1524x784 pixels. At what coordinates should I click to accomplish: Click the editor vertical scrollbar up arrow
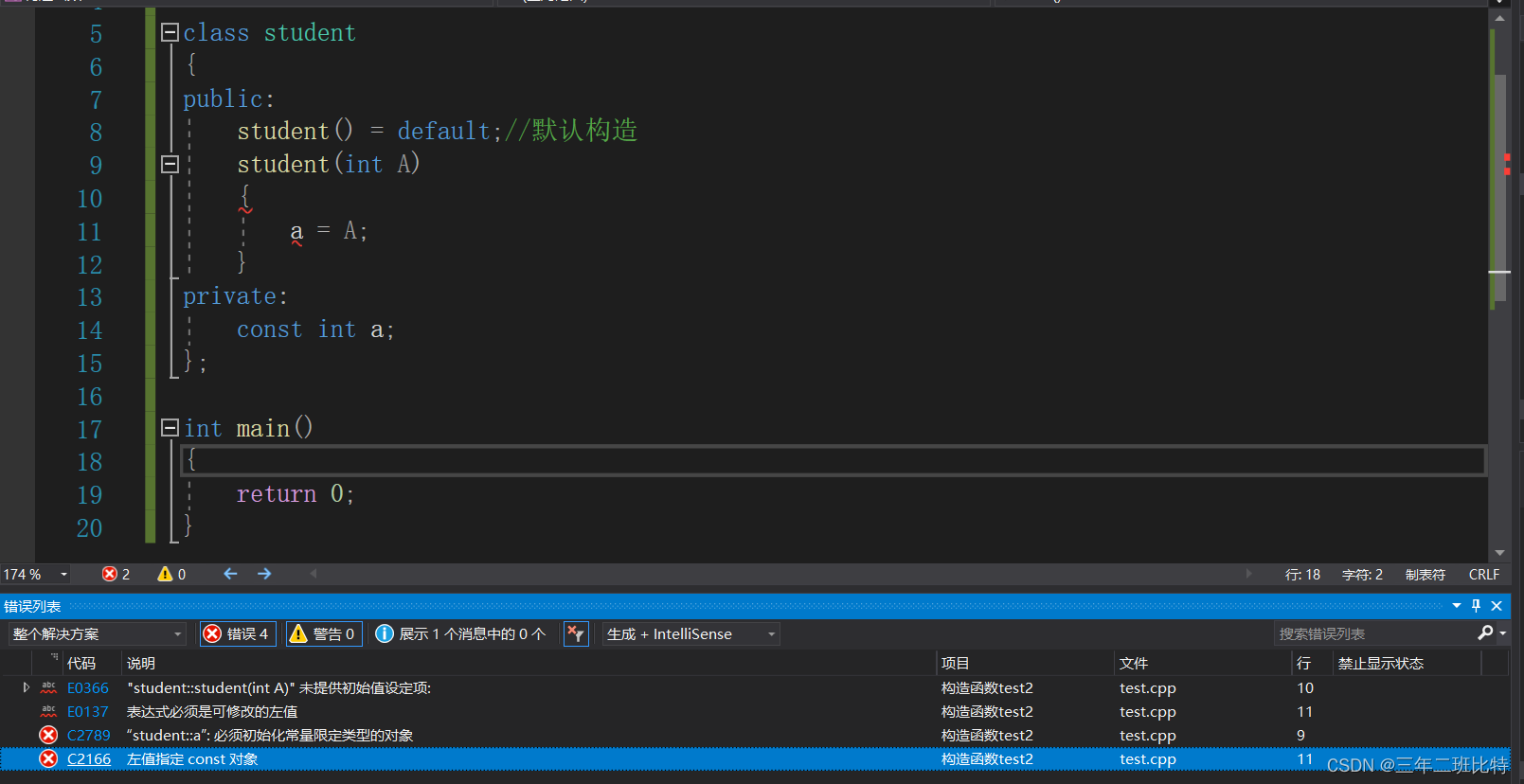pyautogui.click(x=1499, y=18)
